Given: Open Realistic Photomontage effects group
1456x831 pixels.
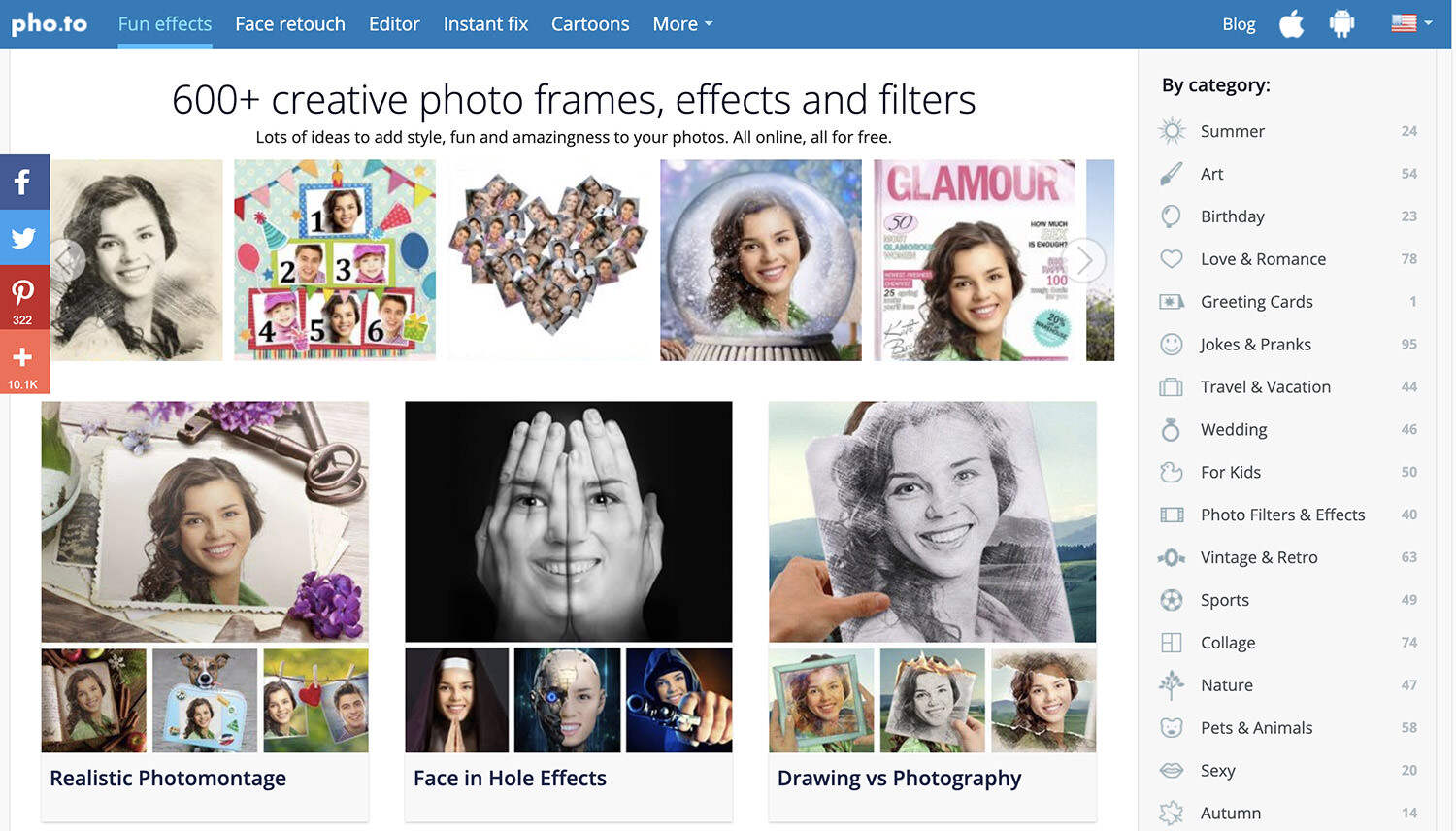Looking at the screenshot, I should [168, 778].
